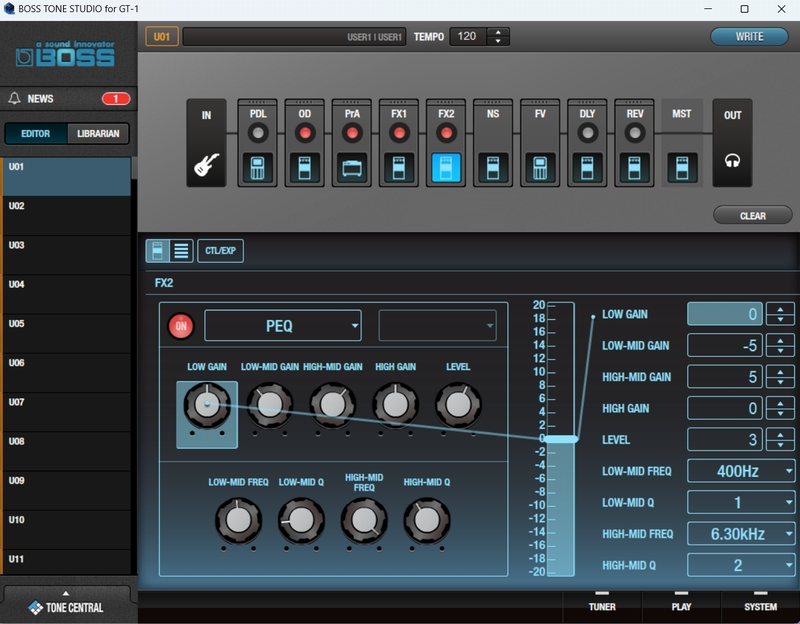Viewport: 800px width, 624px height.
Task: Switch to the list view layout
Action: pyautogui.click(x=181, y=251)
